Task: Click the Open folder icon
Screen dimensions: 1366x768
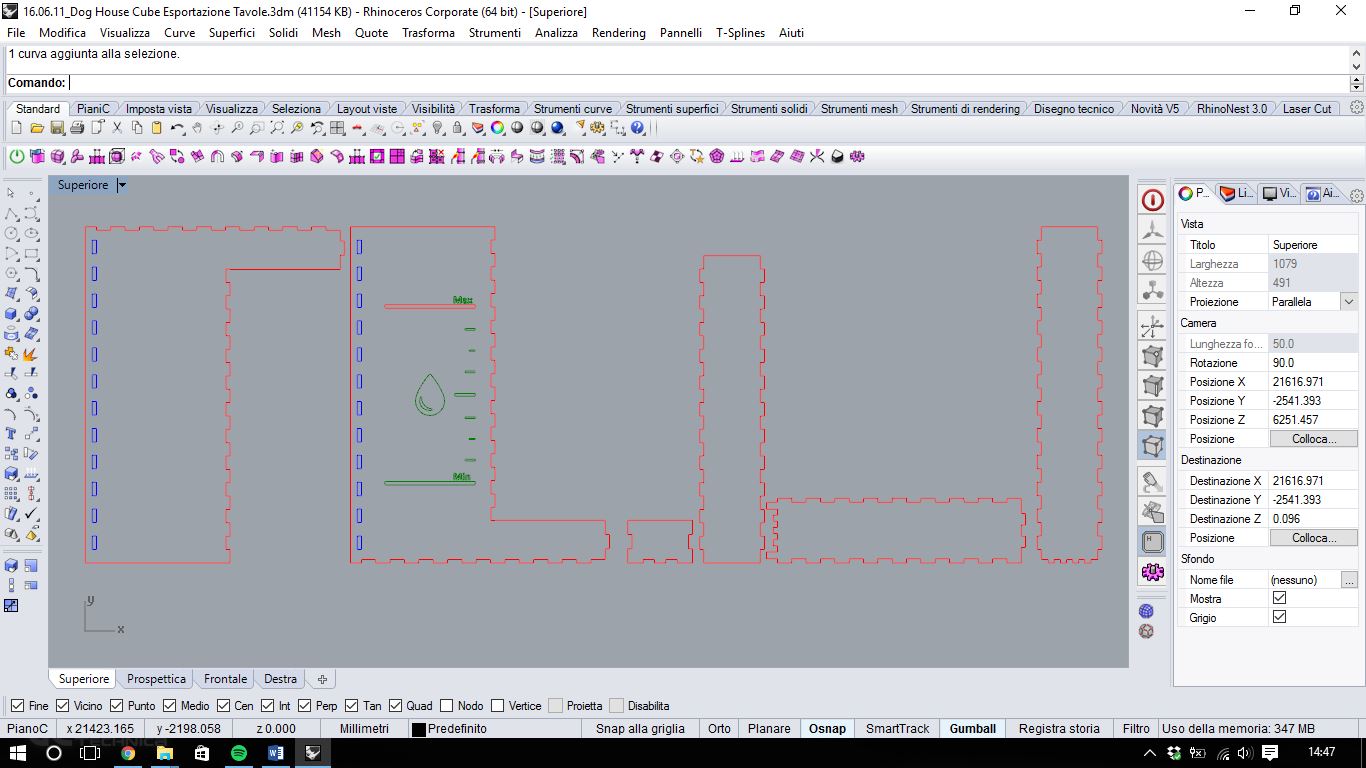Action: coord(37,128)
